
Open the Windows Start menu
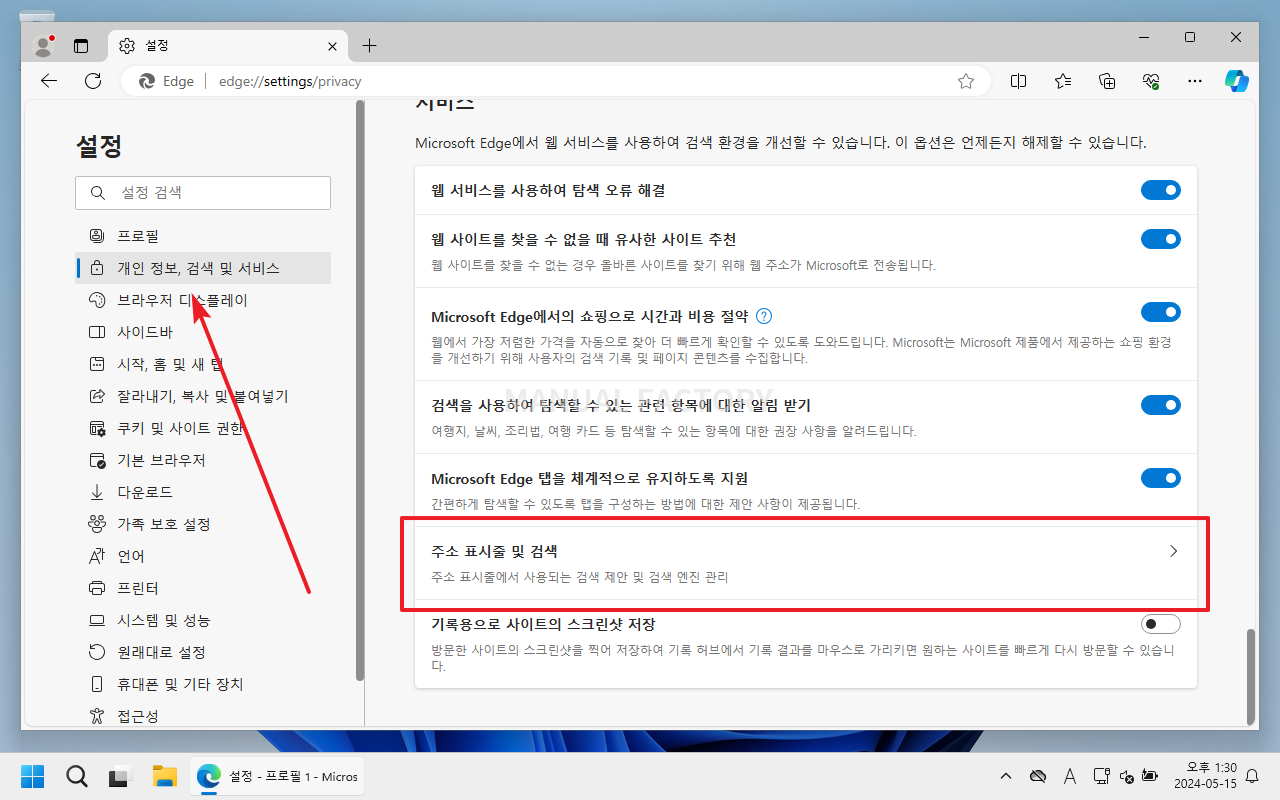tap(33, 776)
